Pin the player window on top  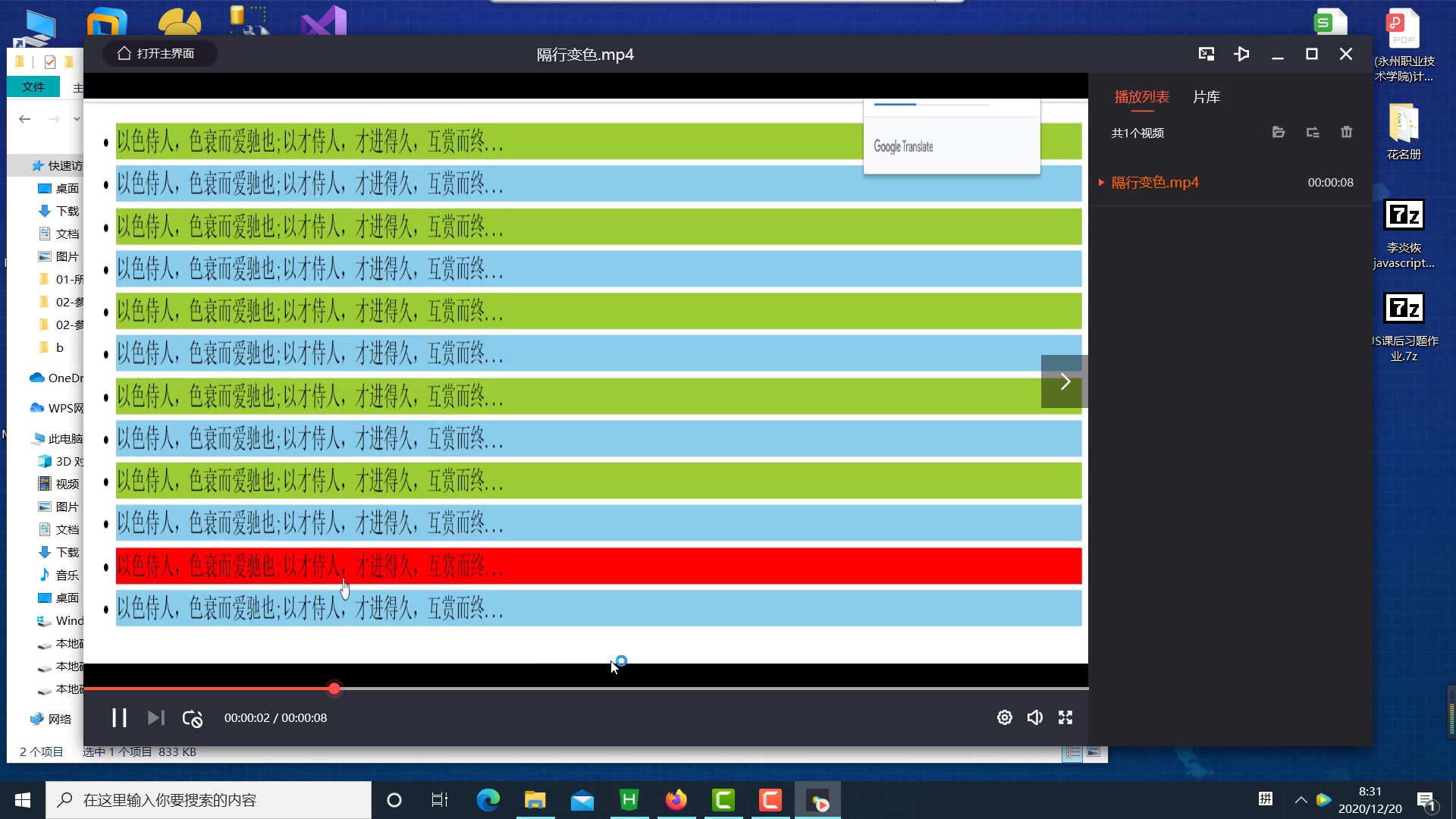point(1241,54)
